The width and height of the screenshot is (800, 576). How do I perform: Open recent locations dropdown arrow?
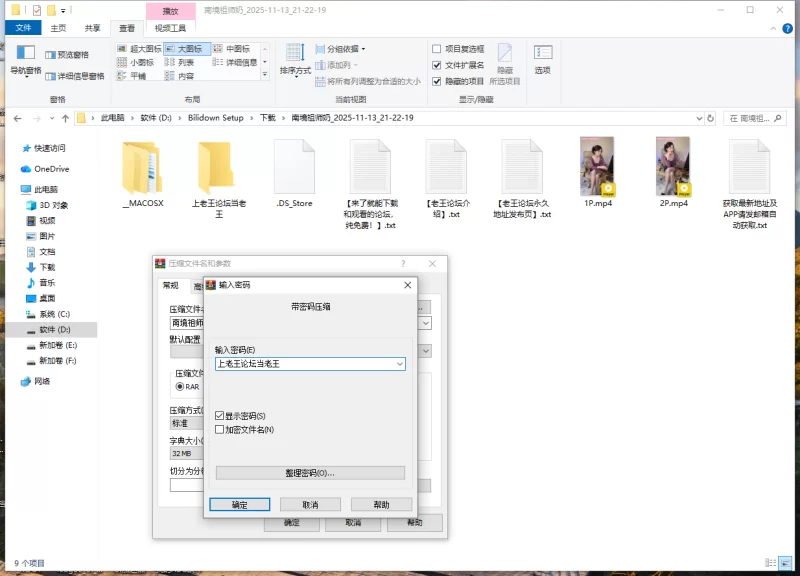pos(52,118)
